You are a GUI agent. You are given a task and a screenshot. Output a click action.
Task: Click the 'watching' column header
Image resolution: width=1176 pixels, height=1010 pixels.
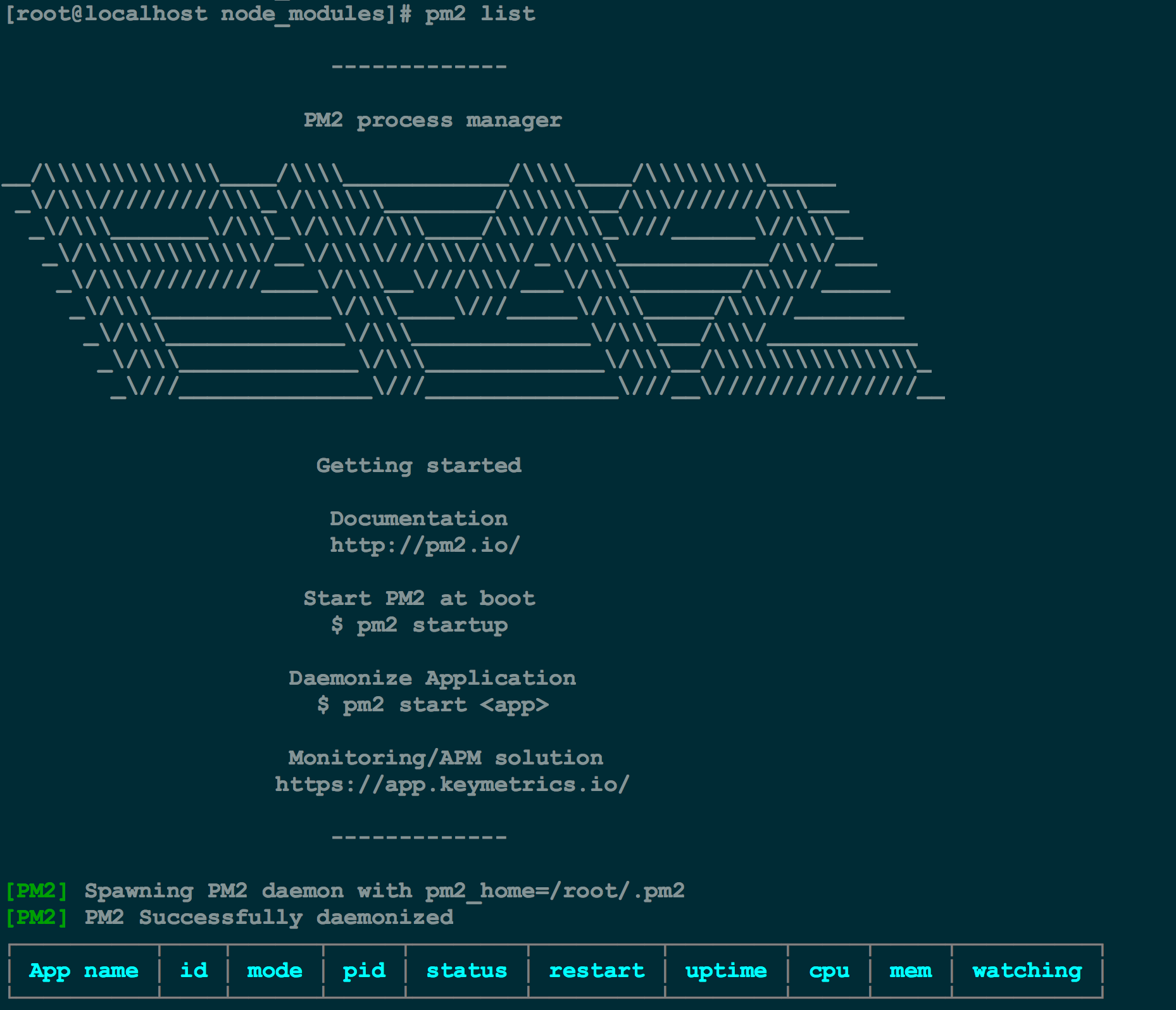(x=1027, y=971)
